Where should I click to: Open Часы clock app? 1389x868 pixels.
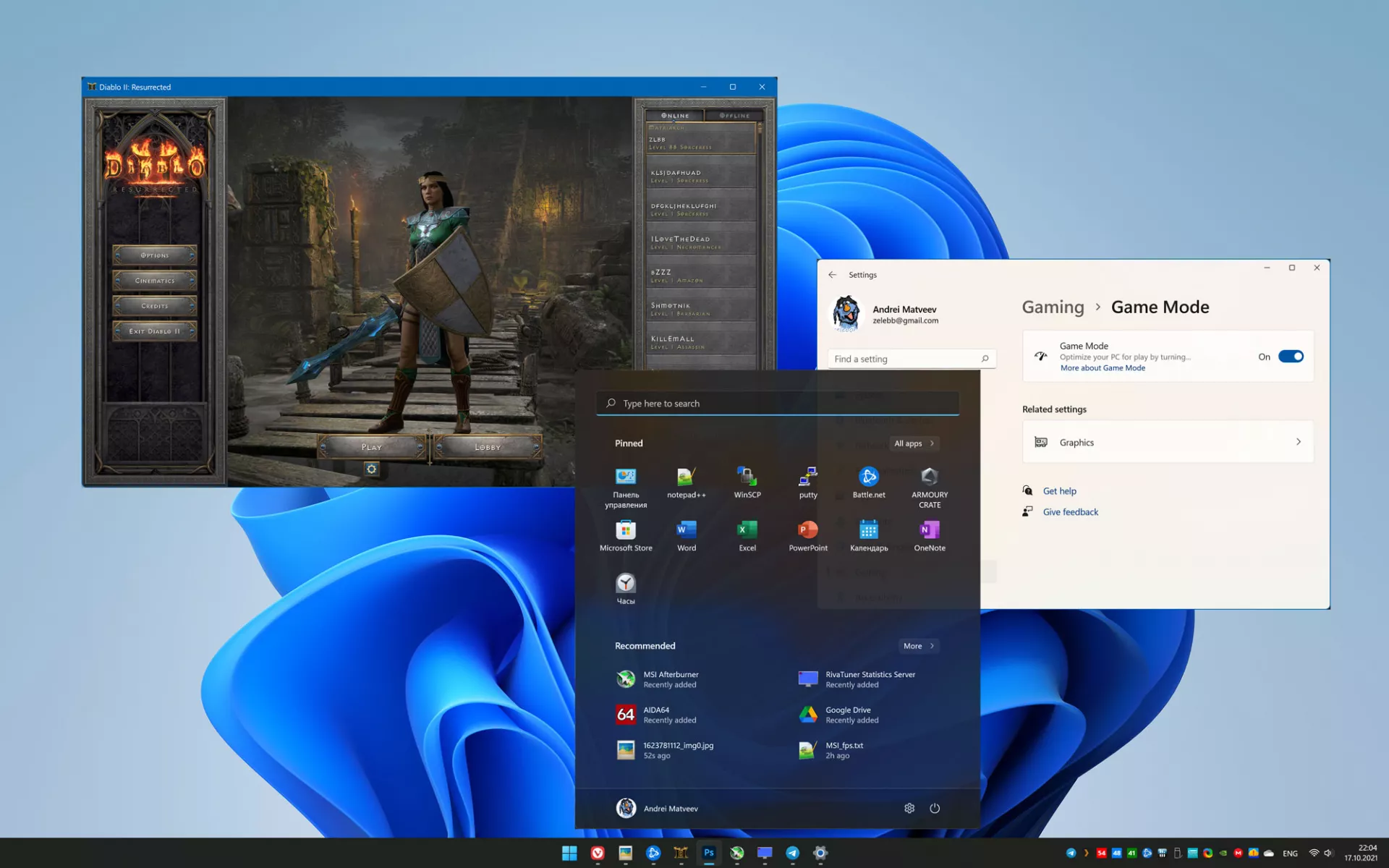[626, 589]
